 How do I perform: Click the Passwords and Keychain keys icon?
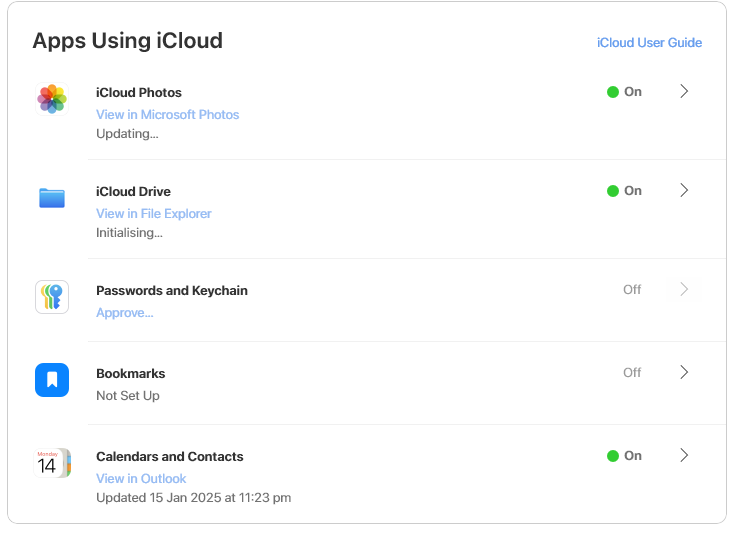click(52, 297)
